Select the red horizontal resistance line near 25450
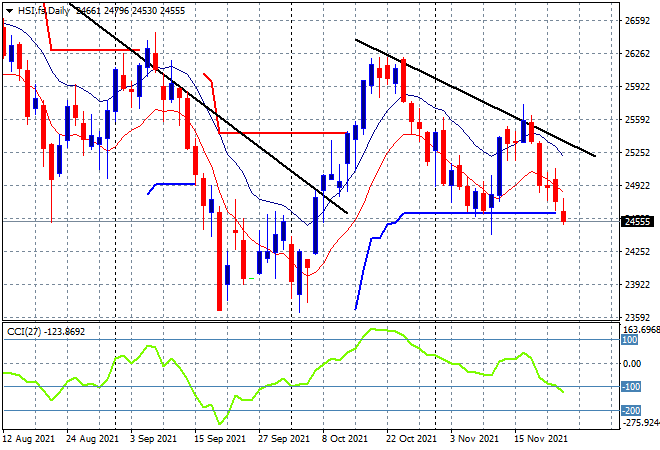 283,133
